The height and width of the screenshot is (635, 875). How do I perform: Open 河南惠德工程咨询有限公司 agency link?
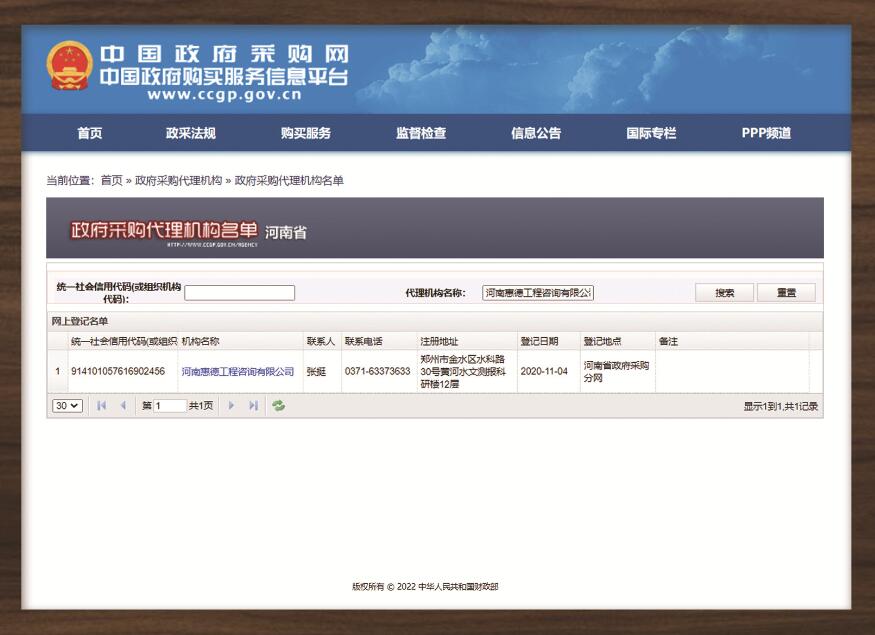pos(238,372)
